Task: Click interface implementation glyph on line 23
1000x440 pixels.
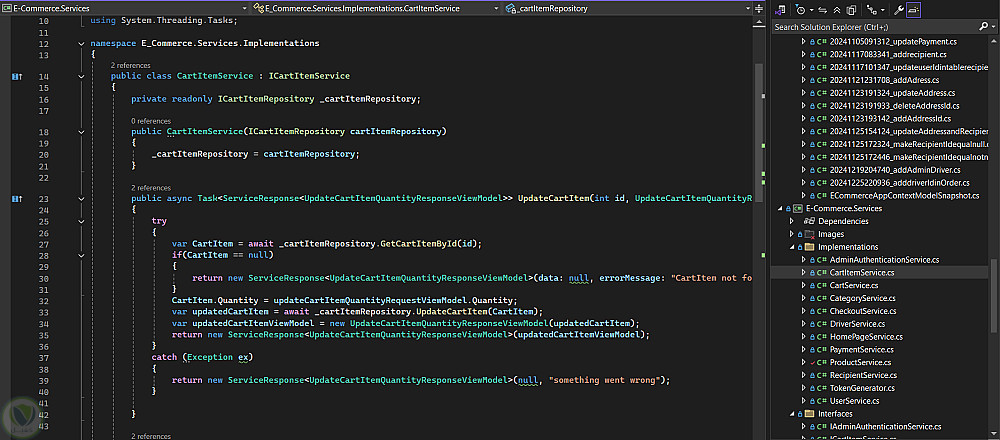Action: point(17,199)
